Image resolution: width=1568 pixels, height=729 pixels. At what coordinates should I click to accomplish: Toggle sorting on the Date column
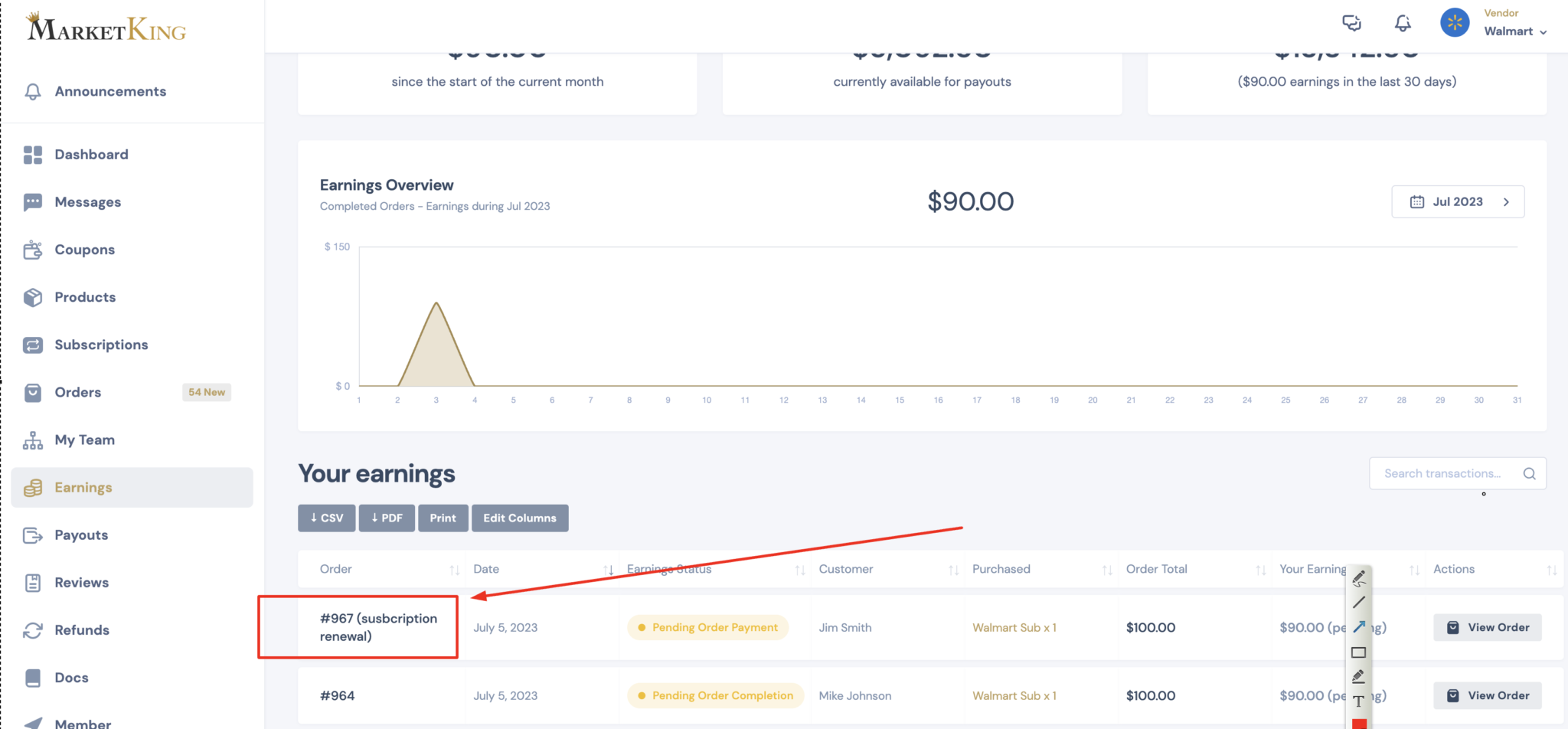tap(609, 569)
